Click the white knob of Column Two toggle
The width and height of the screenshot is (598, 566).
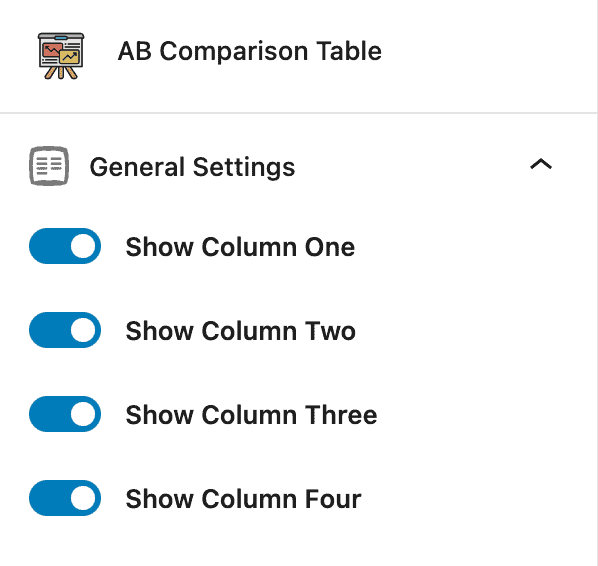[x=83, y=330]
